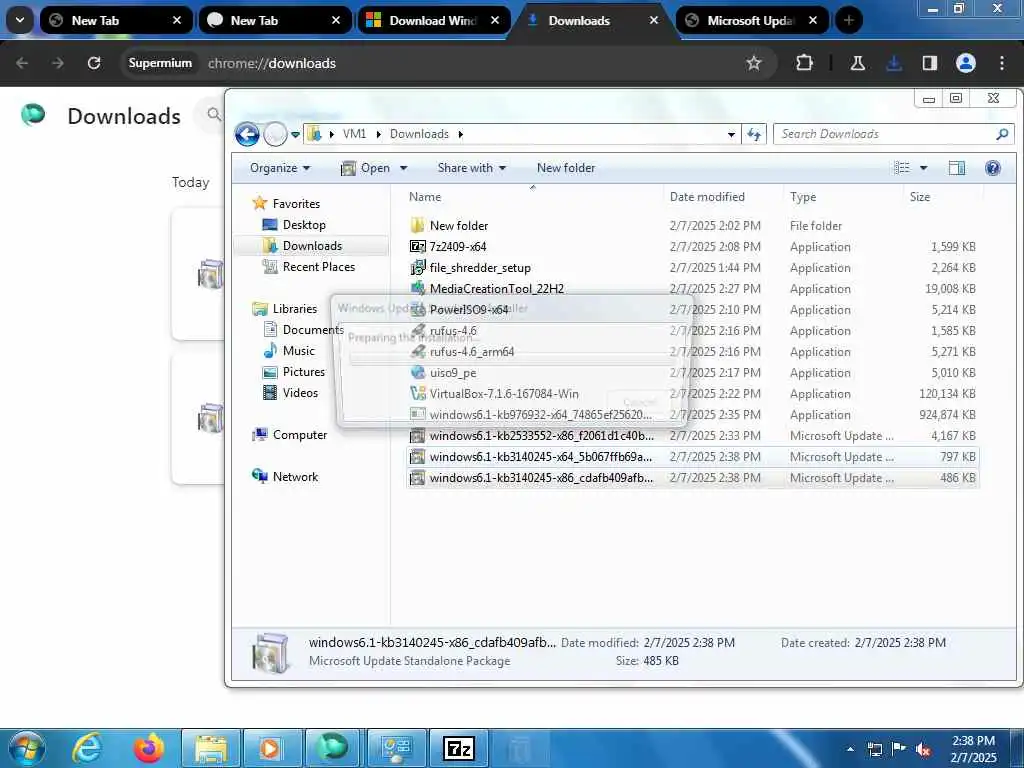This screenshot has width=1024, height=768.
Task: Open Explorer Help question mark icon
Action: pos(993,168)
